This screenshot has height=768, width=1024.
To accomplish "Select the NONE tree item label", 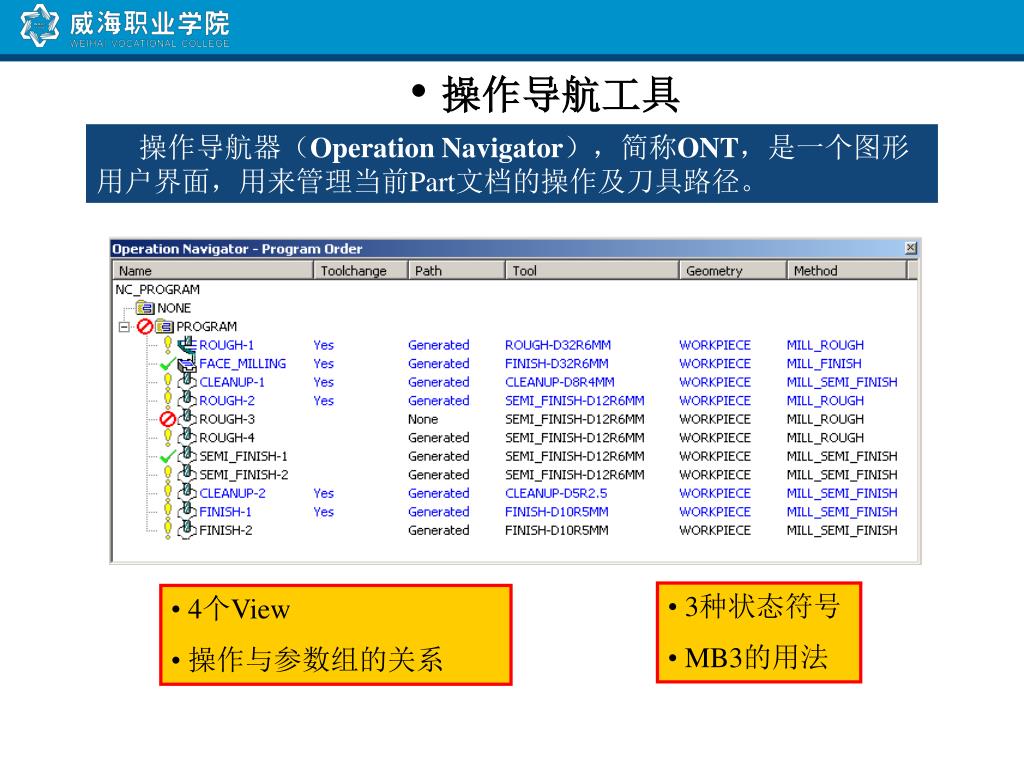I will 174,308.
